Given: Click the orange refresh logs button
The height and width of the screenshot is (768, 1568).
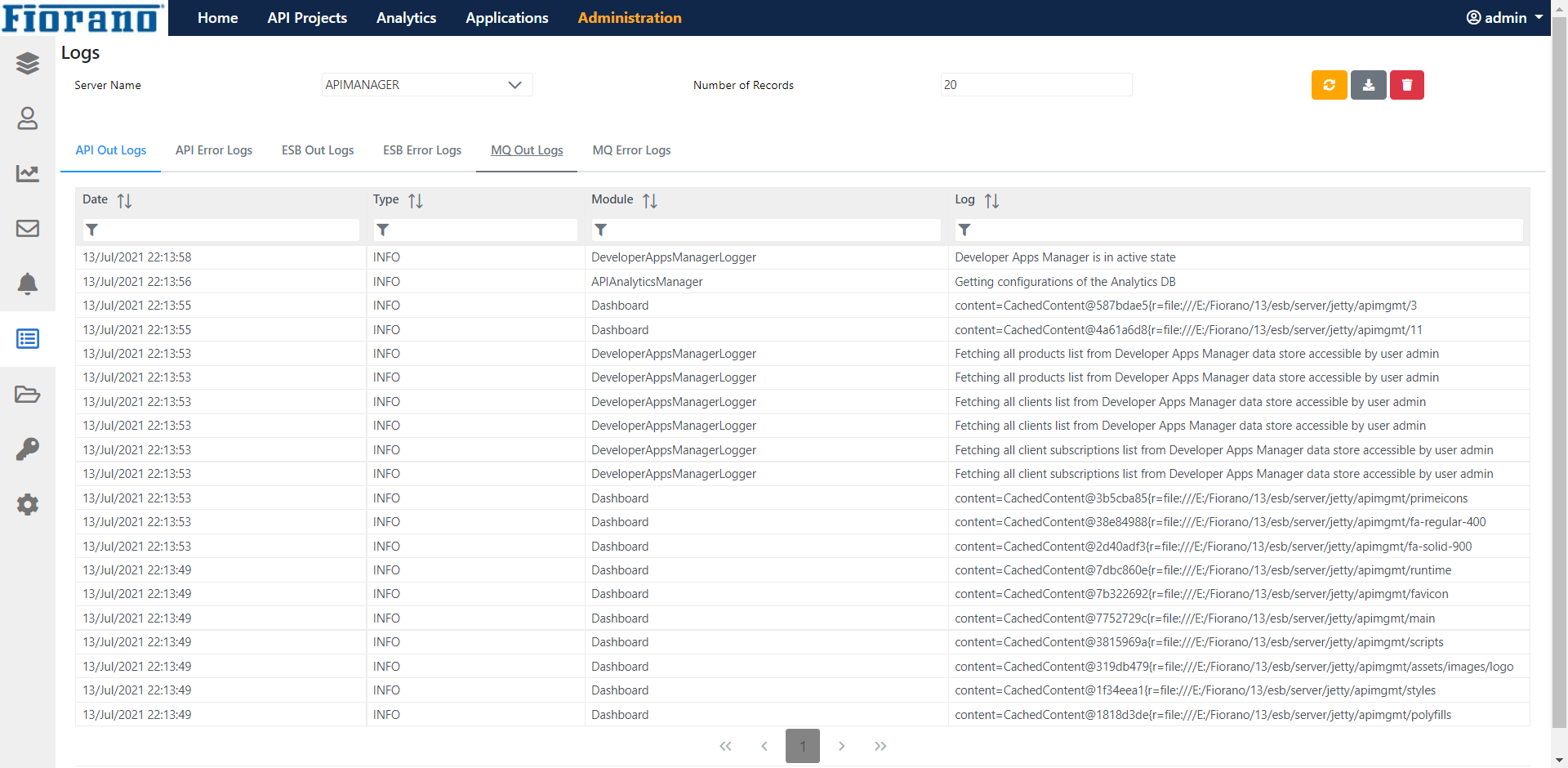Looking at the screenshot, I should pyautogui.click(x=1330, y=85).
